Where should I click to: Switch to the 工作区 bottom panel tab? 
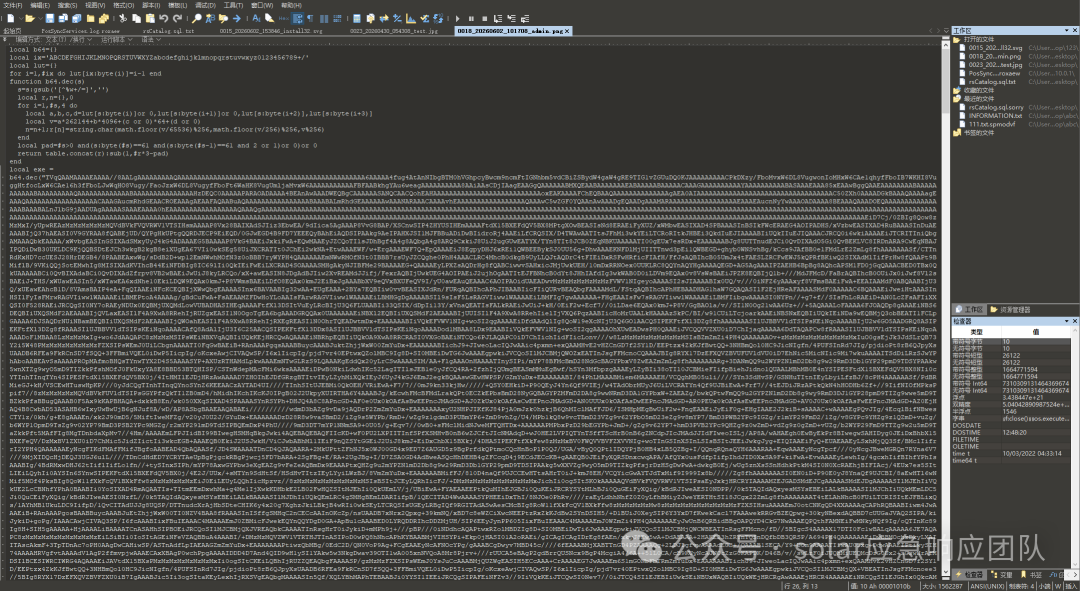click(x=969, y=309)
